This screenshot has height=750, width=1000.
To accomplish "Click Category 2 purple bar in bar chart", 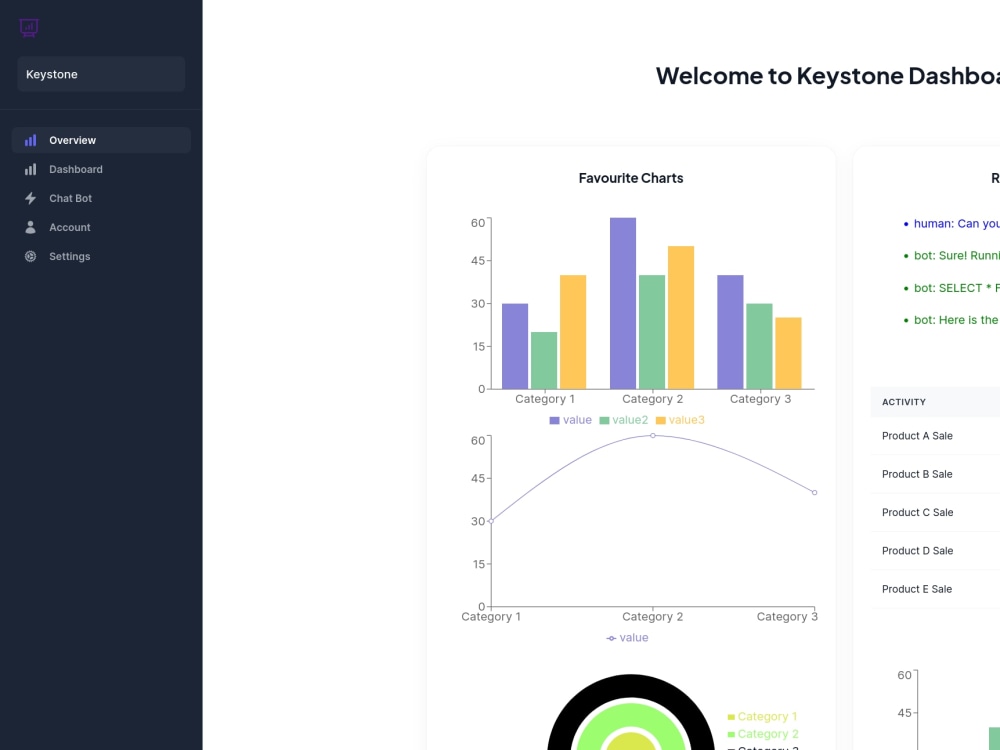I will pos(622,304).
